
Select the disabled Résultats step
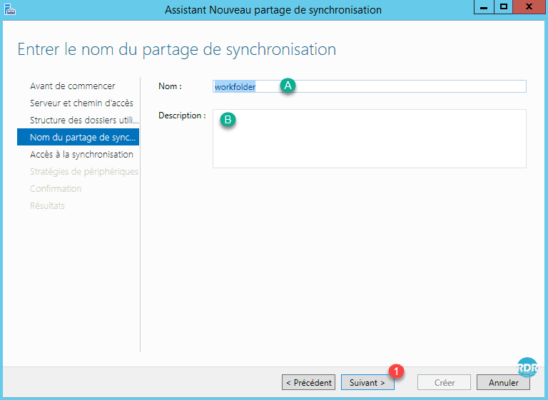click(47, 206)
